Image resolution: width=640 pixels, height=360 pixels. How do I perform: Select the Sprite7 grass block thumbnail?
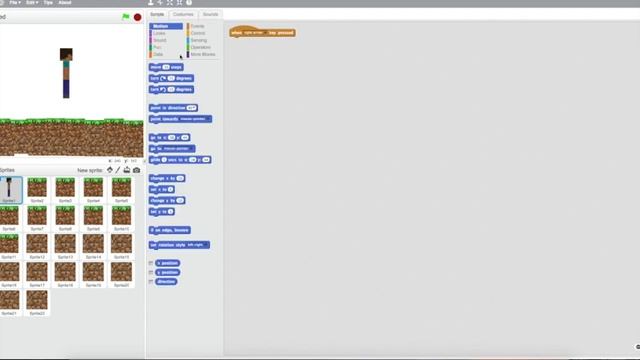tap(37, 218)
